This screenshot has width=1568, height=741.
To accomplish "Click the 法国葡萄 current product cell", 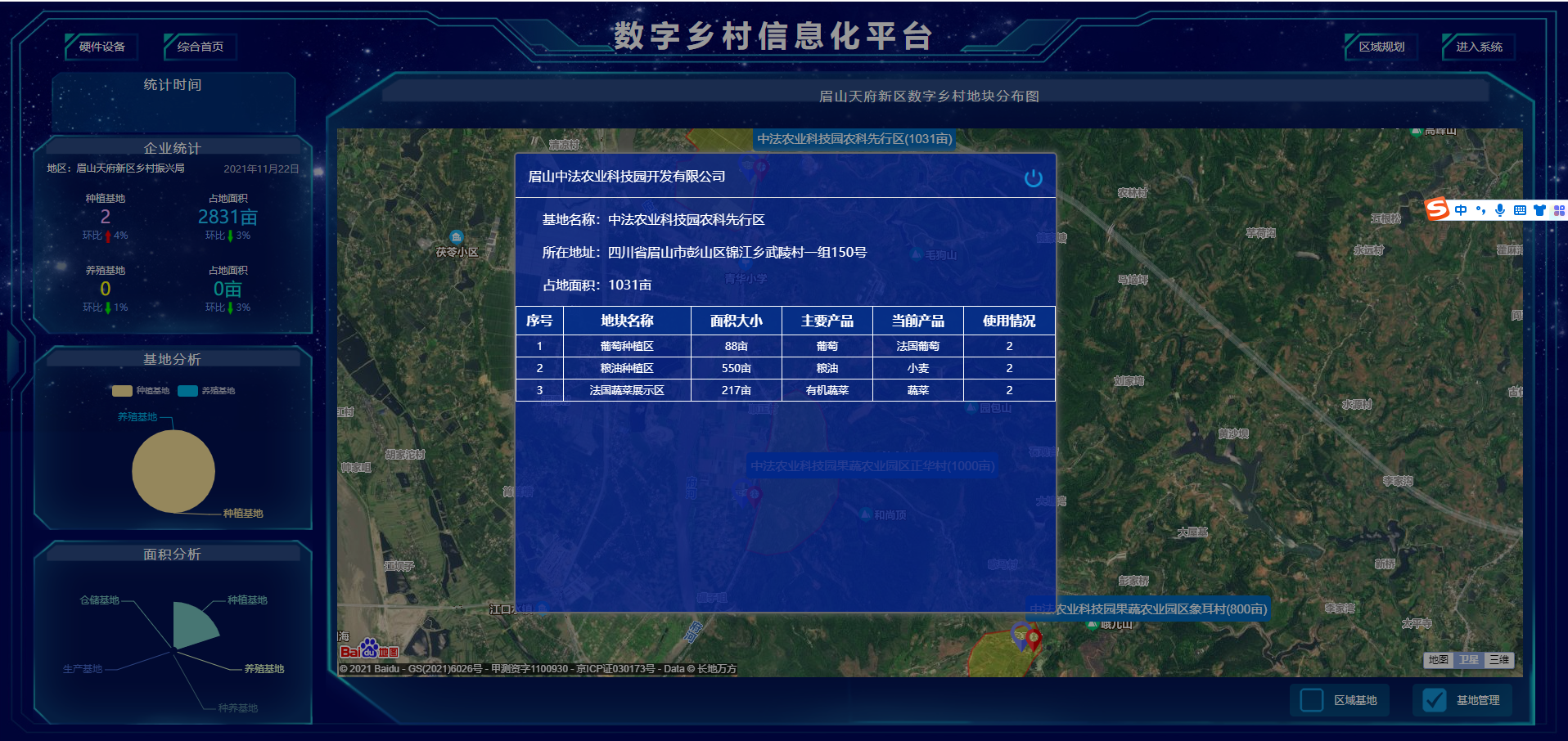I will [x=918, y=347].
